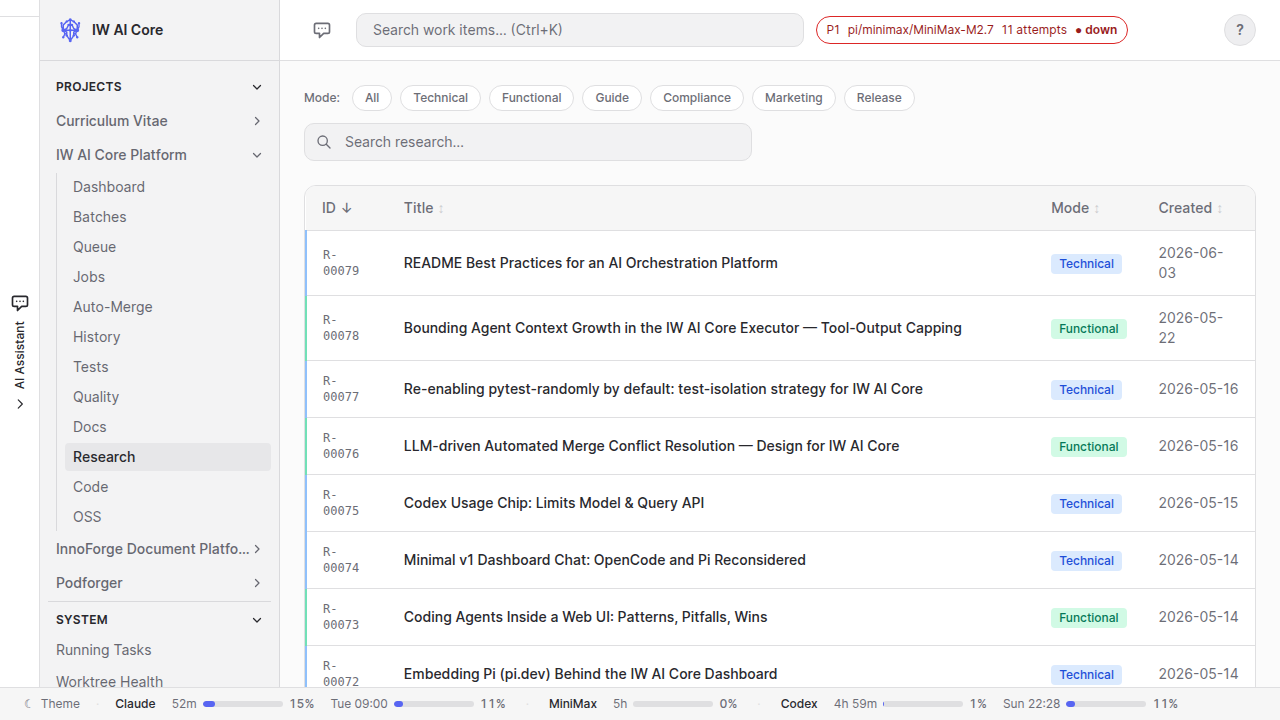The width and height of the screenshot is (1280, 720).
Task: Click the Tue 09:00 usage bar
Action: coord(433,704)
